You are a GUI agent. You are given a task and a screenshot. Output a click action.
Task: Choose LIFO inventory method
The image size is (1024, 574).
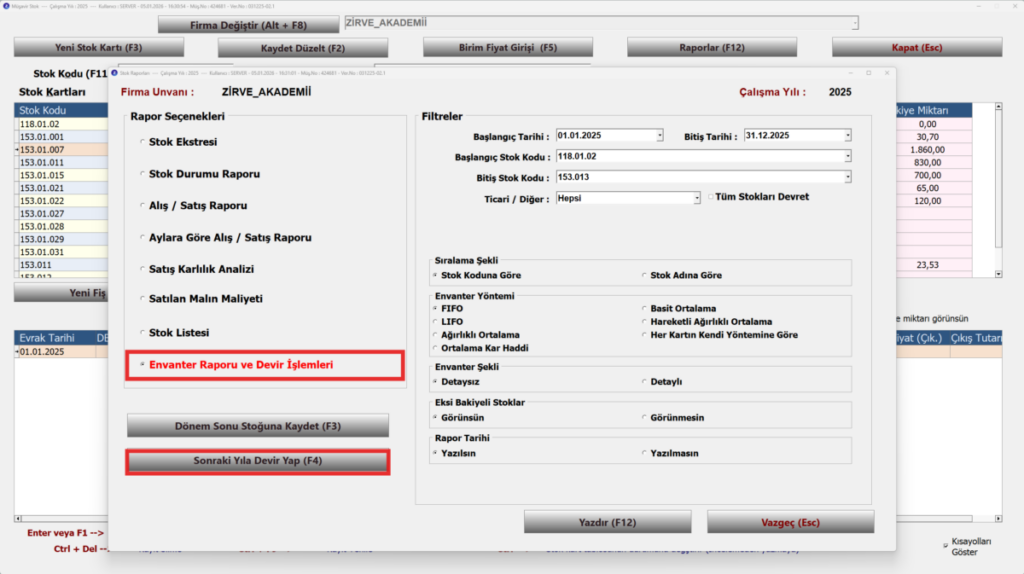coord(449,321)
